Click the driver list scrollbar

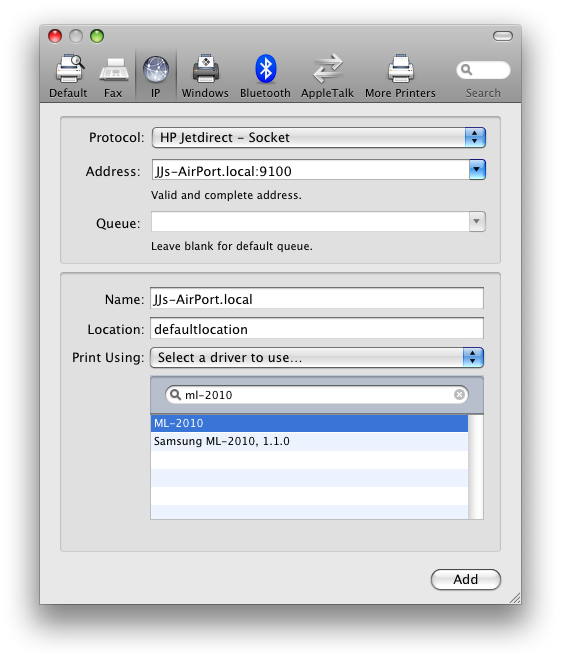pos(476,467)
